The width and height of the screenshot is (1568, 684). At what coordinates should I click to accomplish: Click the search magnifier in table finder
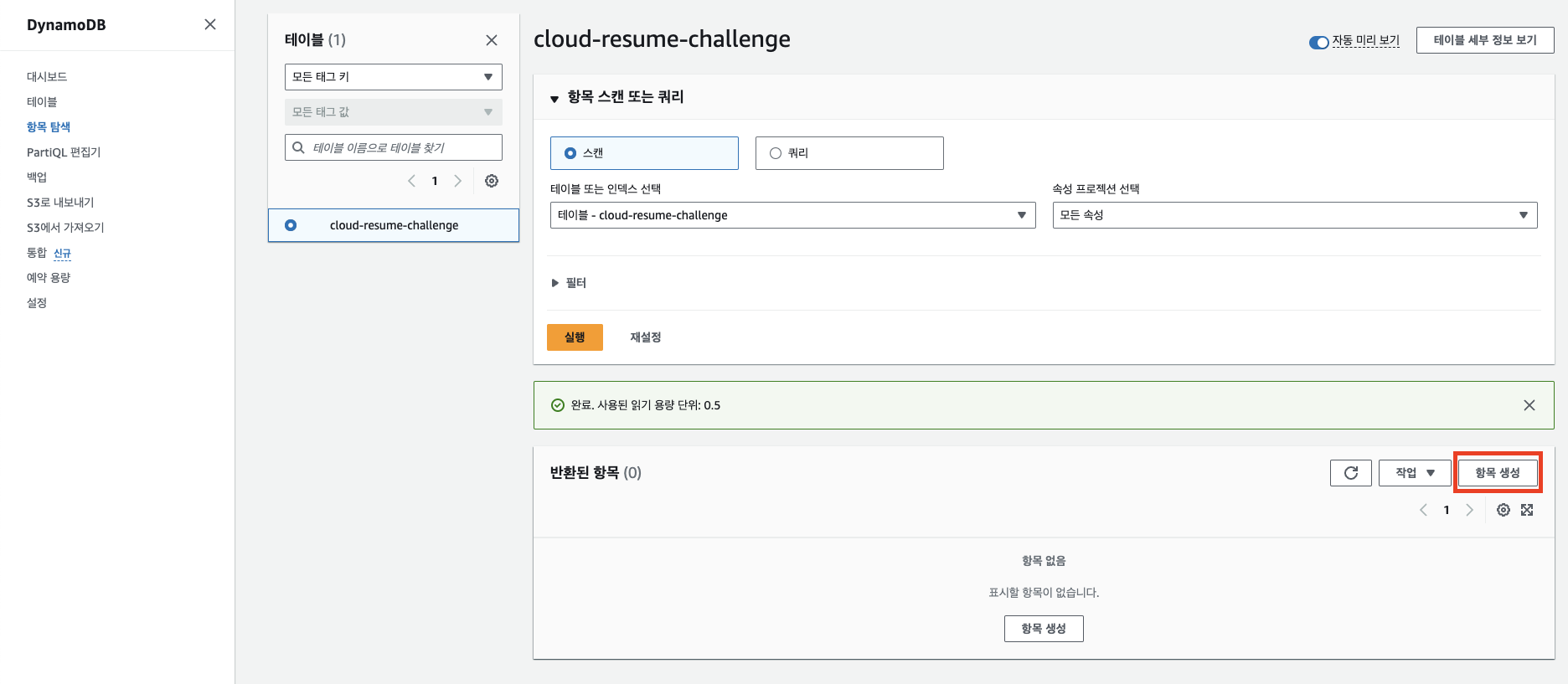pos(298,147)
